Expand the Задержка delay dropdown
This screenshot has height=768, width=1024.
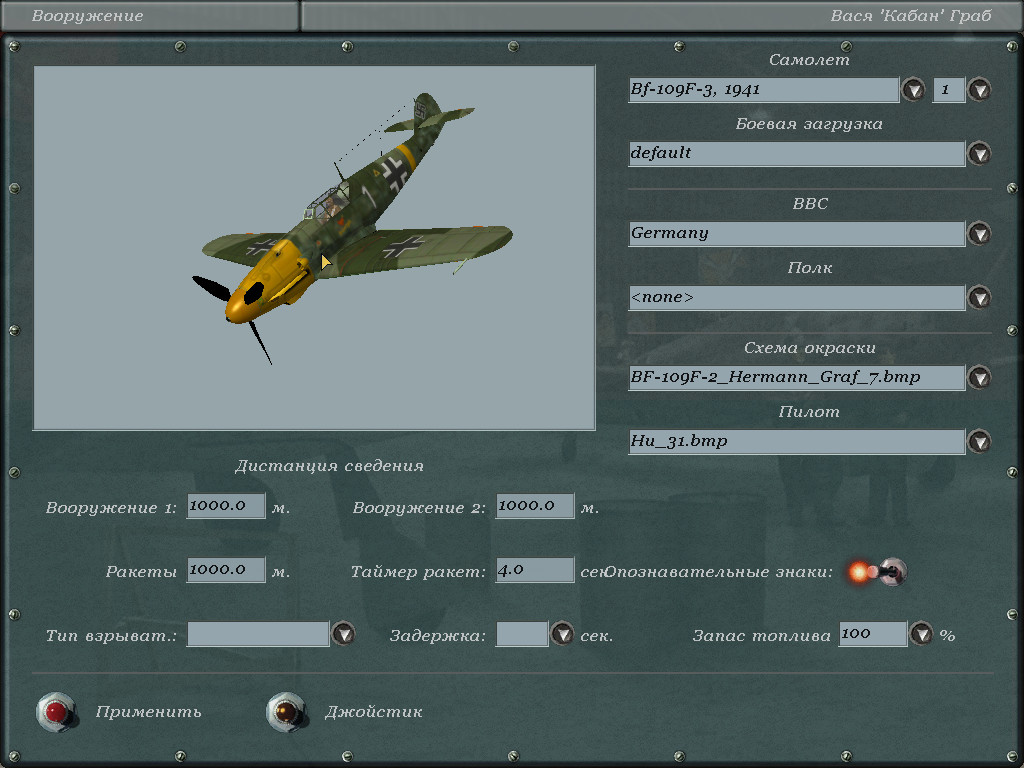(x=562, y=634)
